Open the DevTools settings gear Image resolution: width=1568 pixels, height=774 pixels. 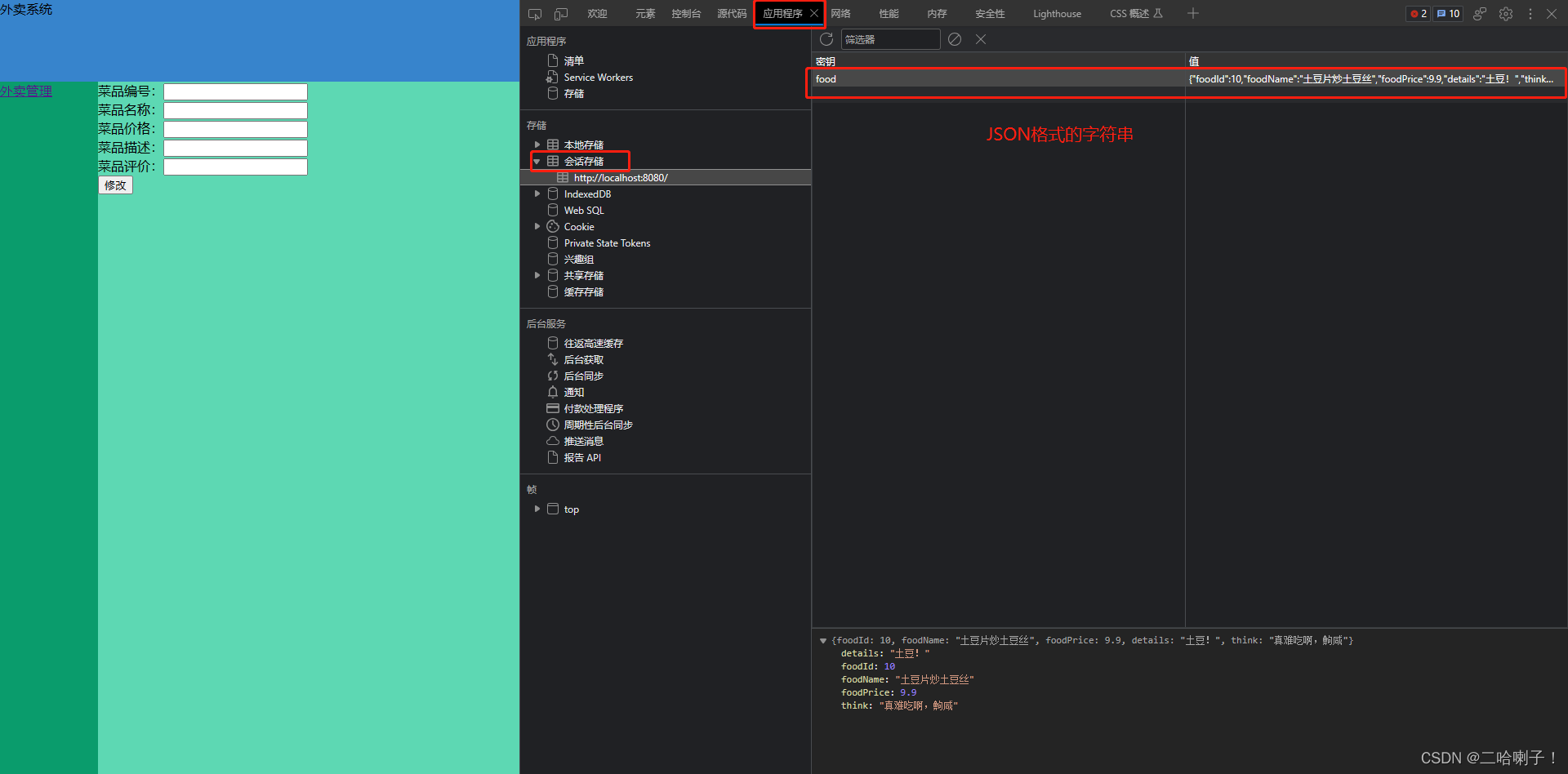pyautogui.click(x=1506, y=14)
